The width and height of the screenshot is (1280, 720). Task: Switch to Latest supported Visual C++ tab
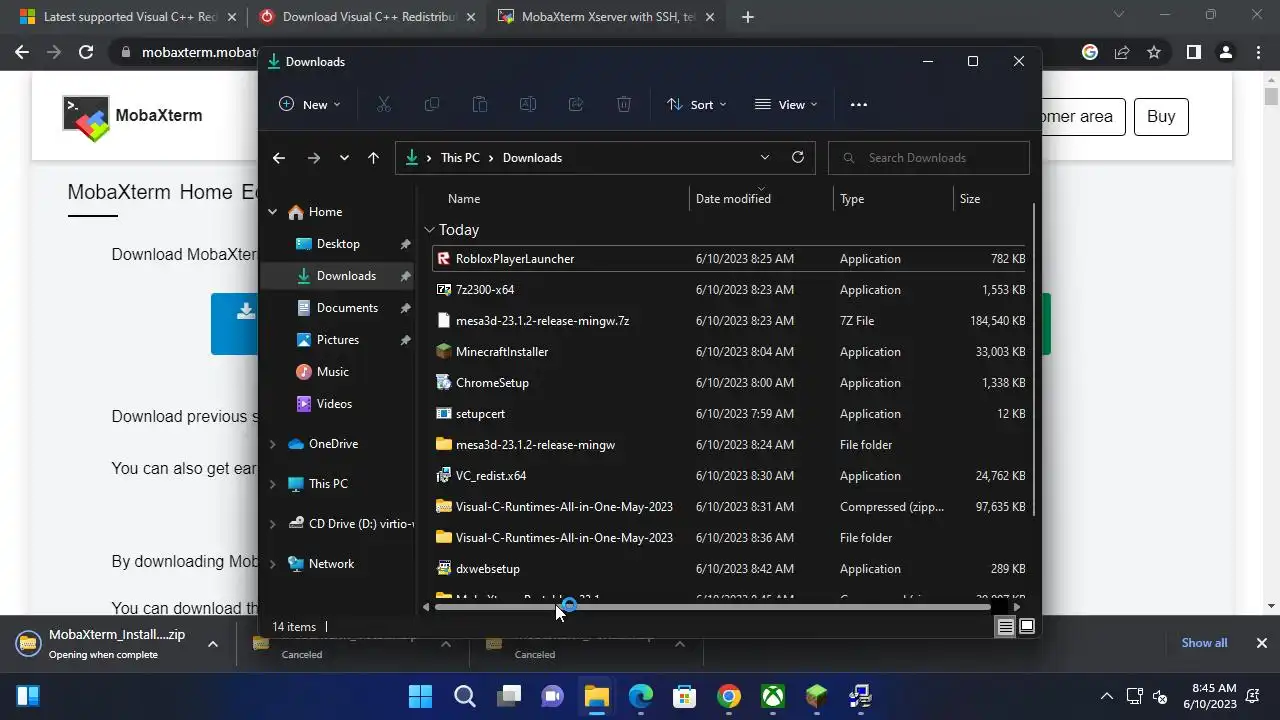tap(128, 17)
